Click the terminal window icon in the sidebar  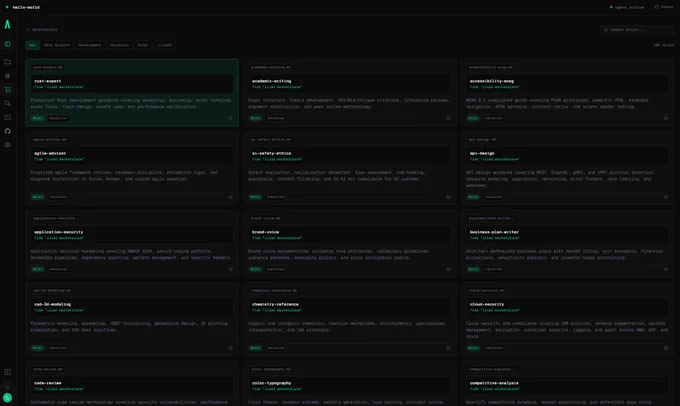(x=7, y=118)
